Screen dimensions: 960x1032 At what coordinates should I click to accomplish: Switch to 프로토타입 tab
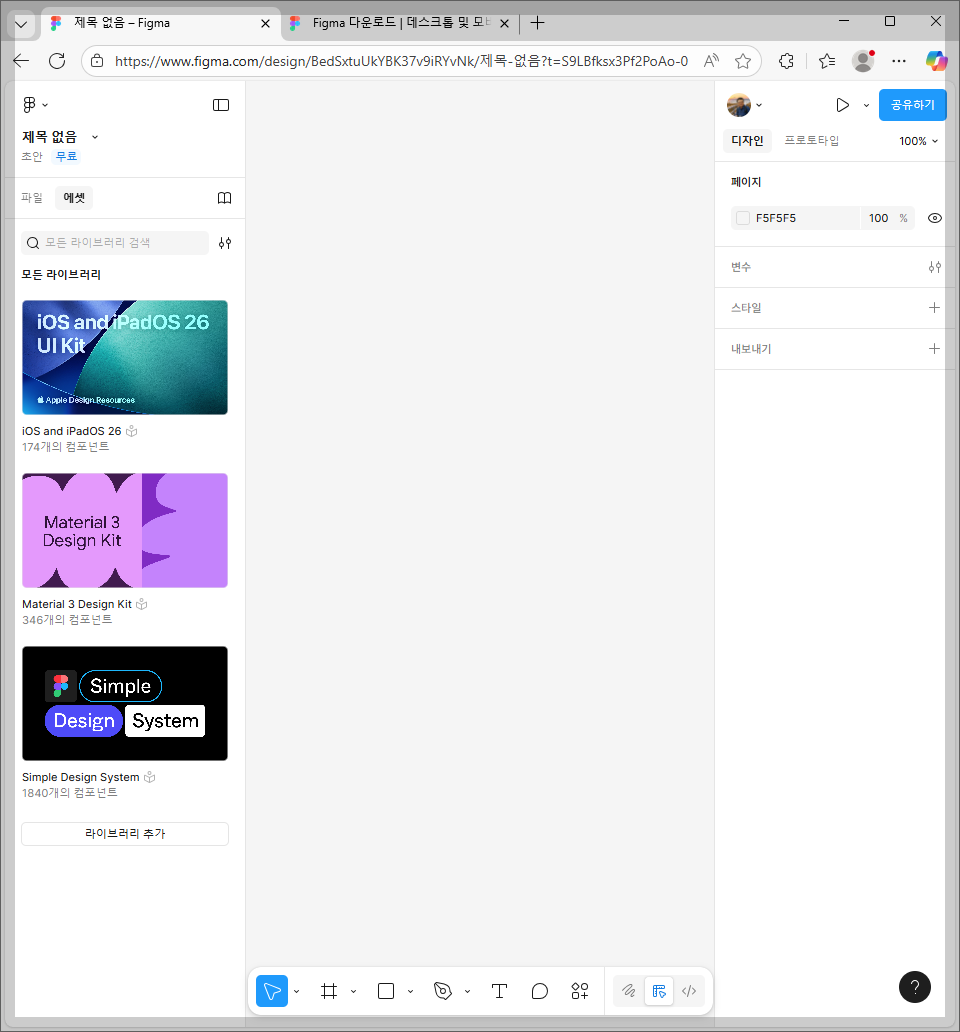pyautogui.click(x=811, y=141)
